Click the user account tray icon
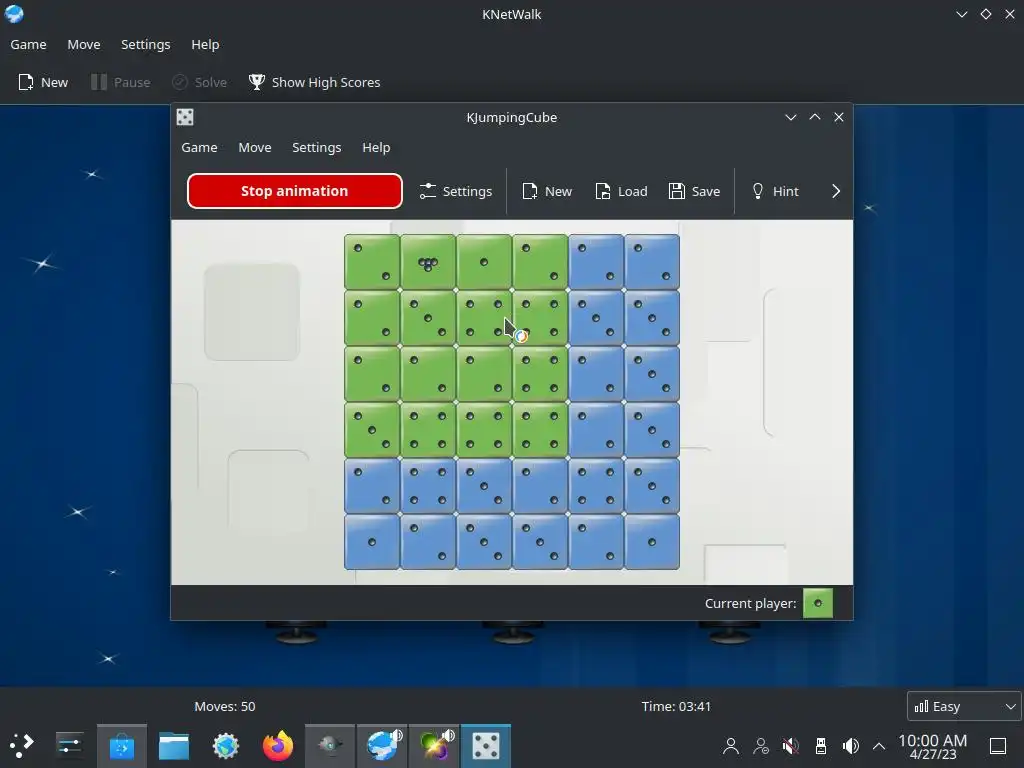Image resolution: width=1024 pixels, height=768 pixels. 731,746
